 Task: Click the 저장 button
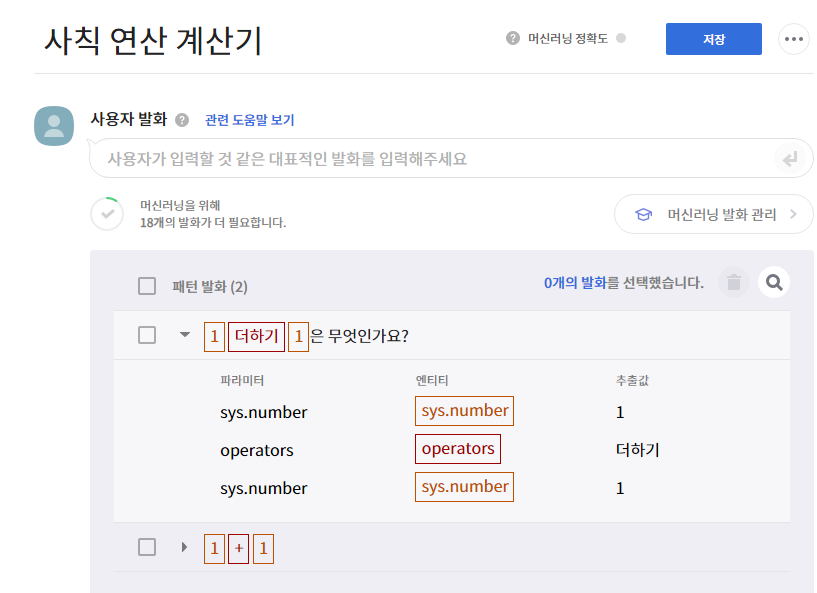tap(713, 39)
